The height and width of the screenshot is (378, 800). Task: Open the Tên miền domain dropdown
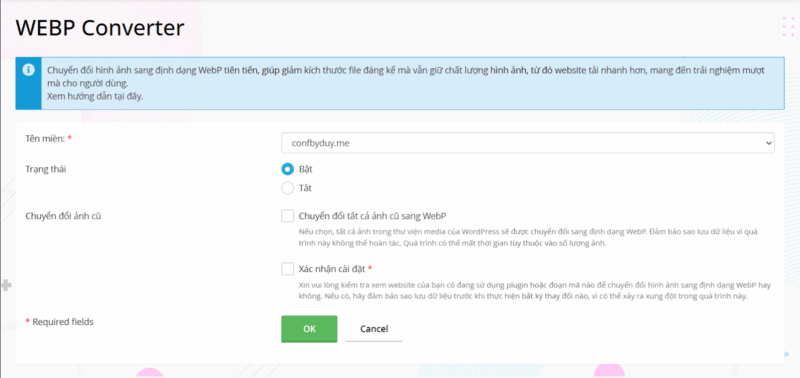528,143
